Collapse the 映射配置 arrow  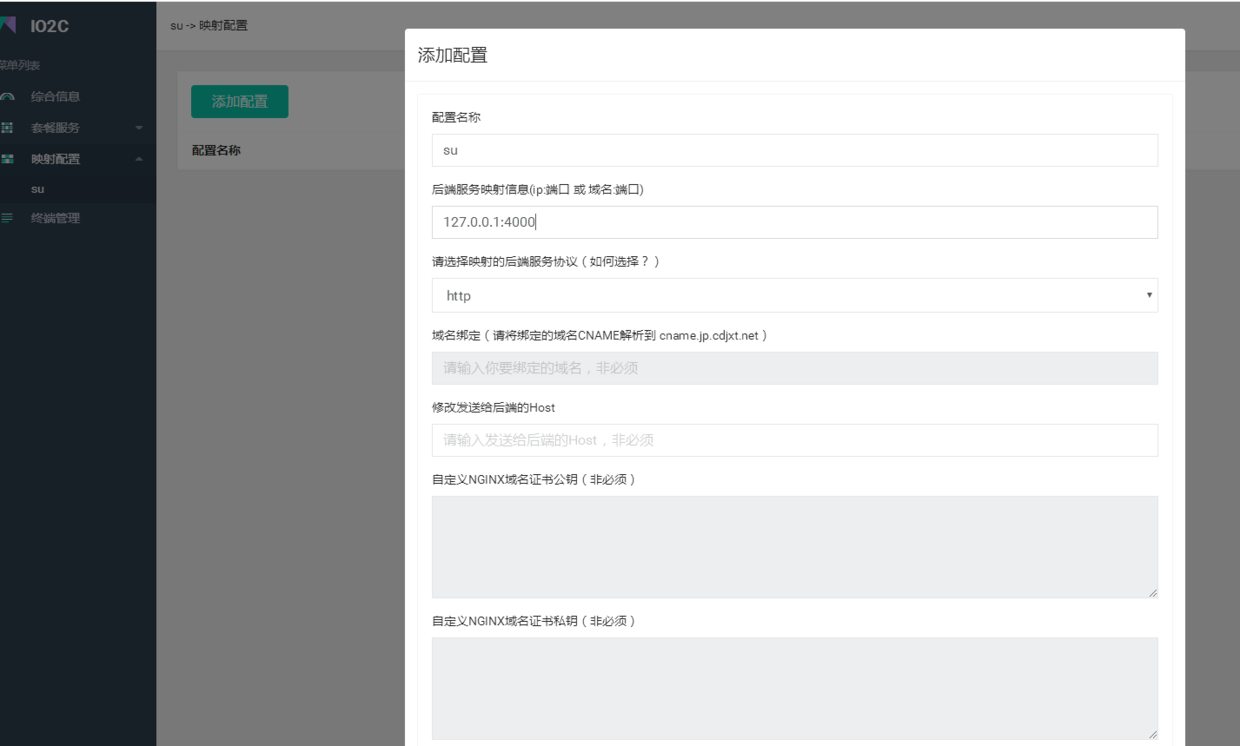tap(139, 159)
